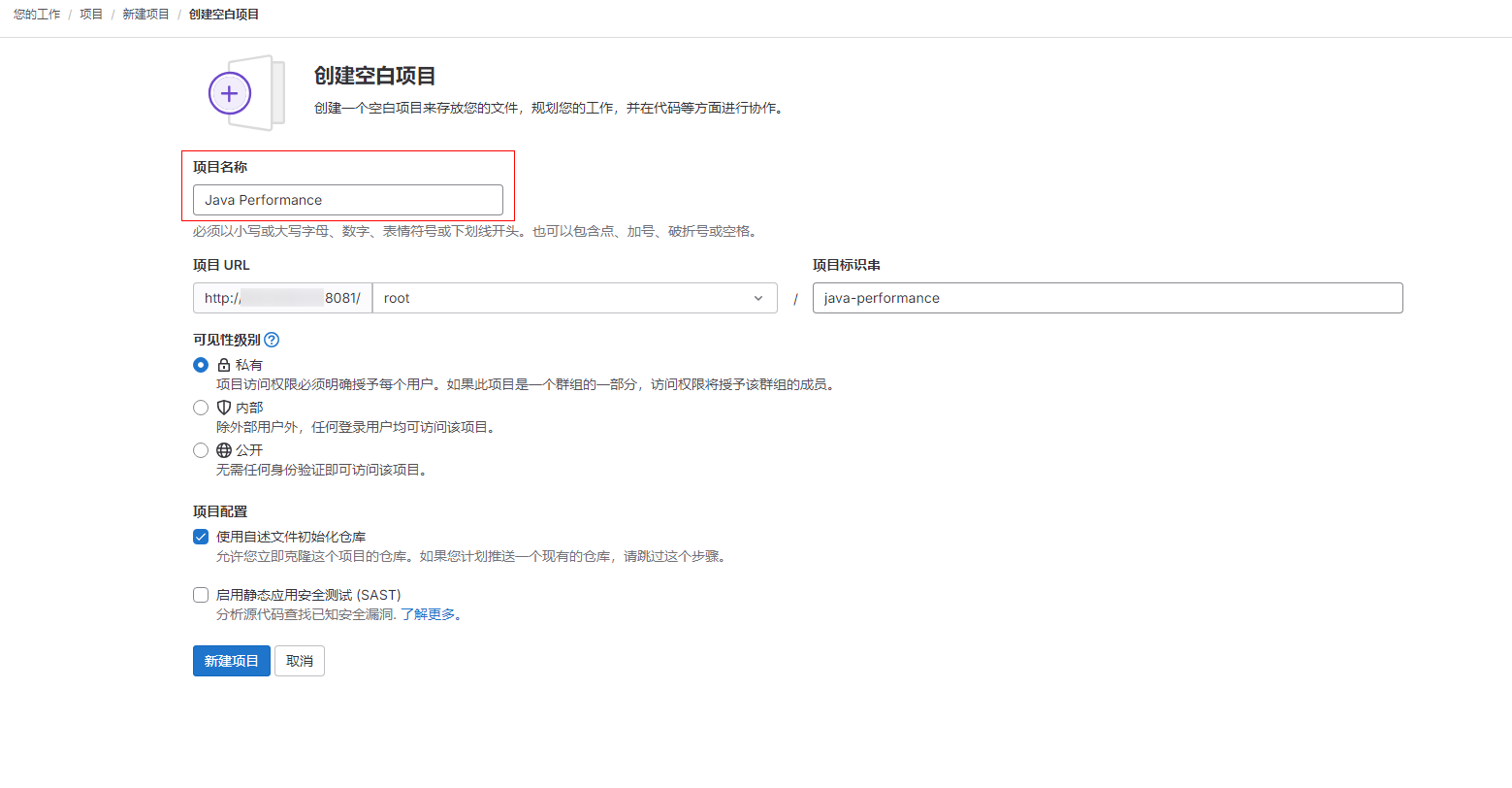This screenshot has height=788, width=1512.
Task: Select the 公开 public radio button
Action: pyautogui.click(x=201, y=450)
